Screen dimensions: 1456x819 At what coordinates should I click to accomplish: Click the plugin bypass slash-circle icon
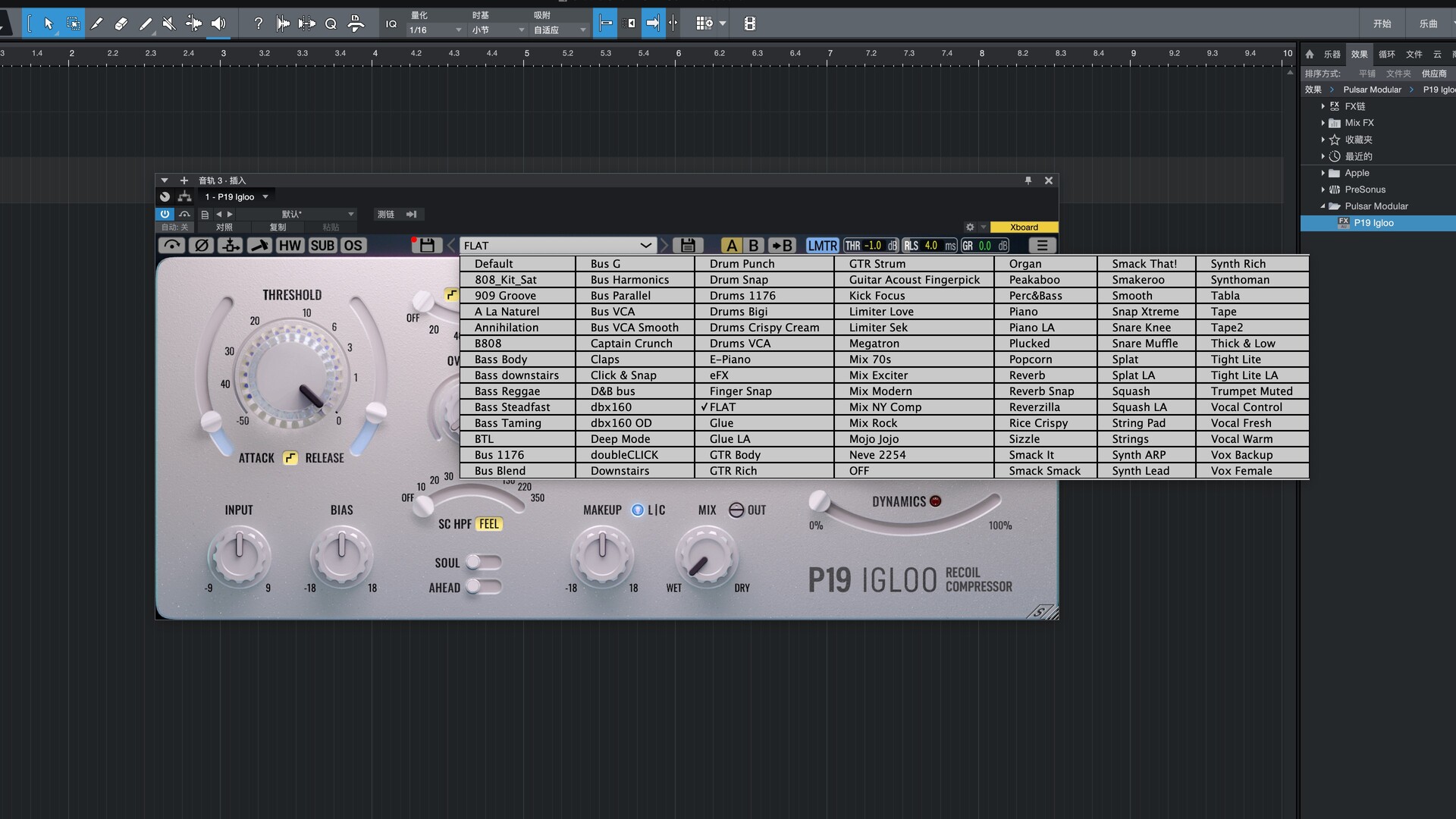[x=201, y=245]
